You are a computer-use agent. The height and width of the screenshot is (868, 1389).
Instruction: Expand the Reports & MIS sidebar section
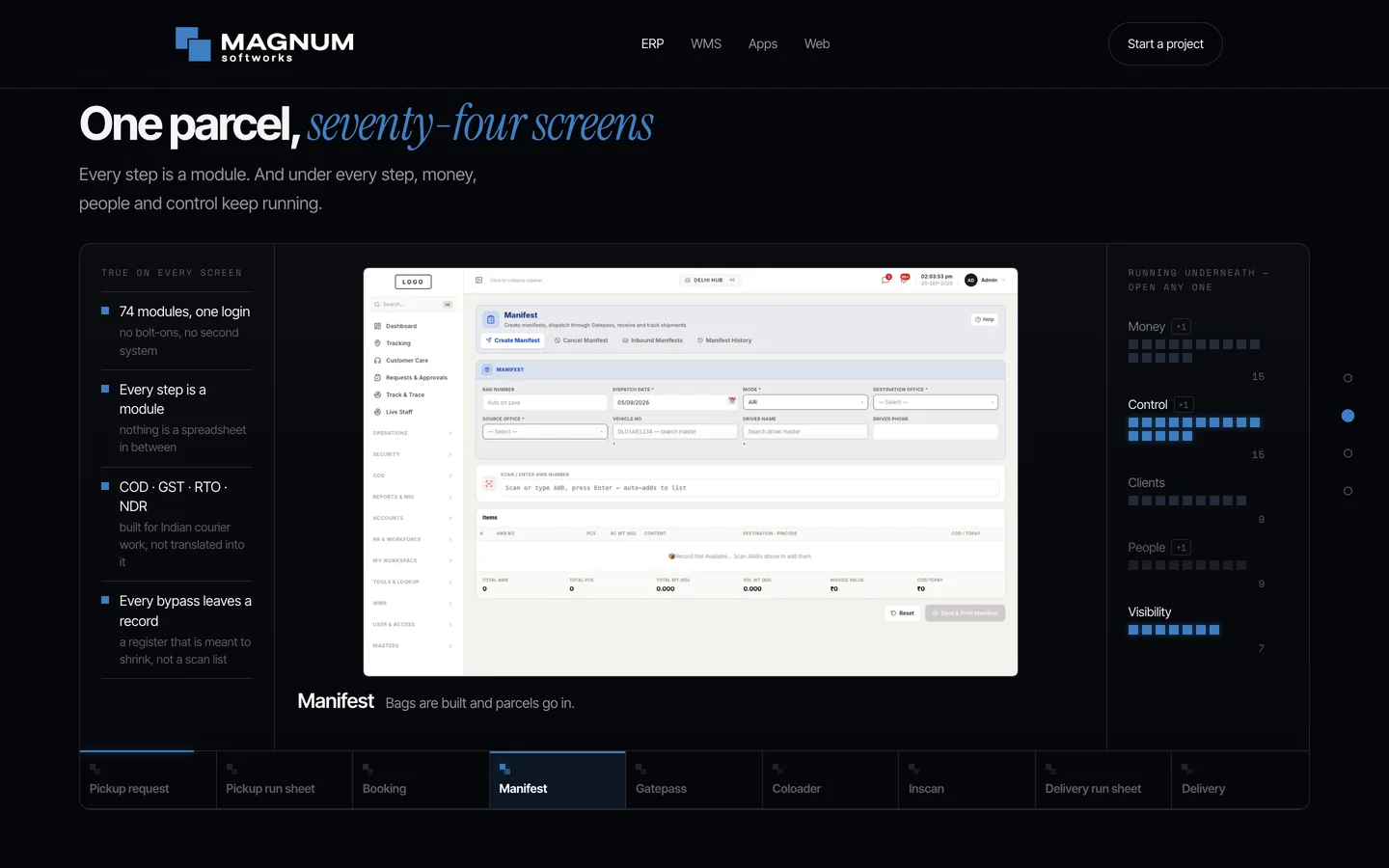[413, 497]
